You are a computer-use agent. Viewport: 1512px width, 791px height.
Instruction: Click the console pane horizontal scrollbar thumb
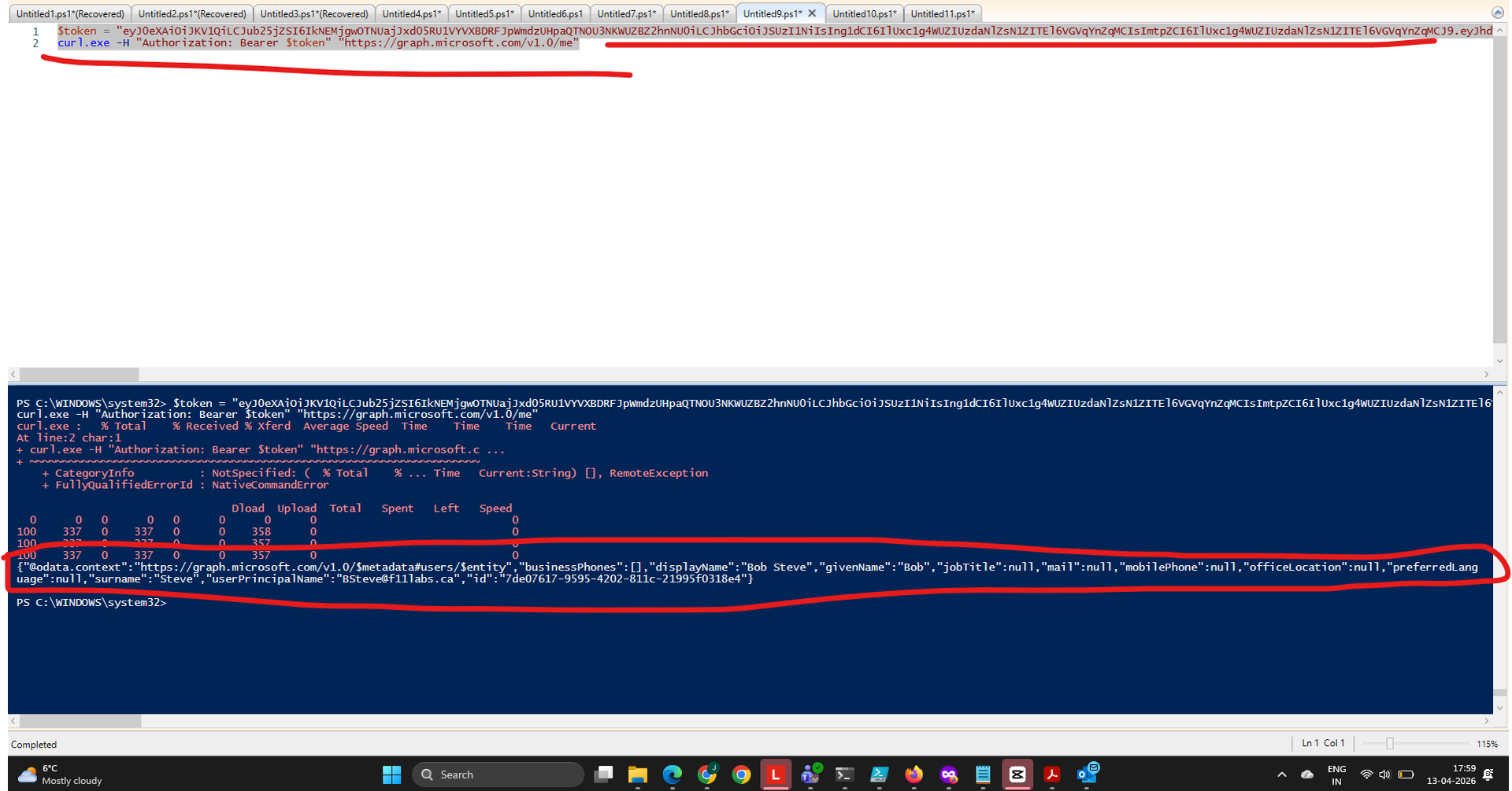click(x=80, y=721)
